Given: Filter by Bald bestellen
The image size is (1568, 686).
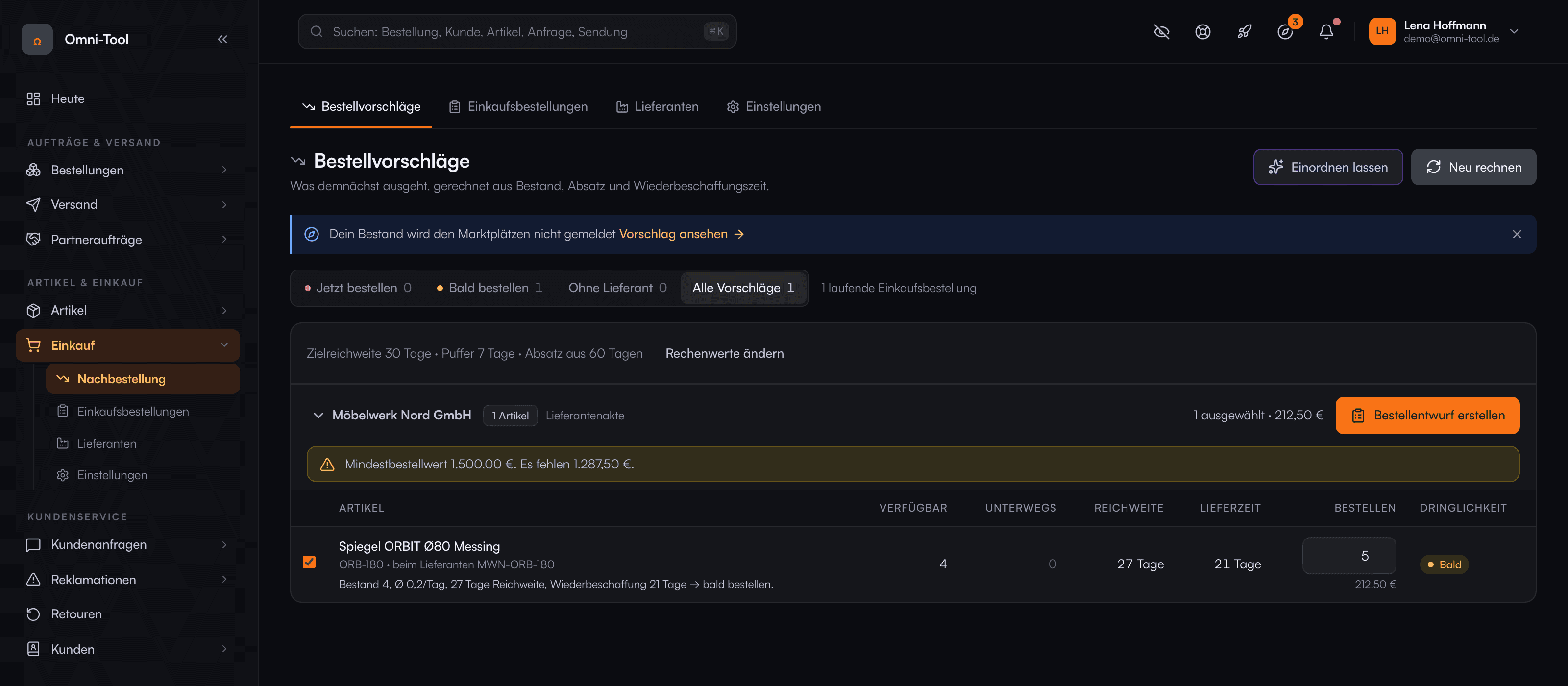Looking at the screenshot, I should point(490,288).
